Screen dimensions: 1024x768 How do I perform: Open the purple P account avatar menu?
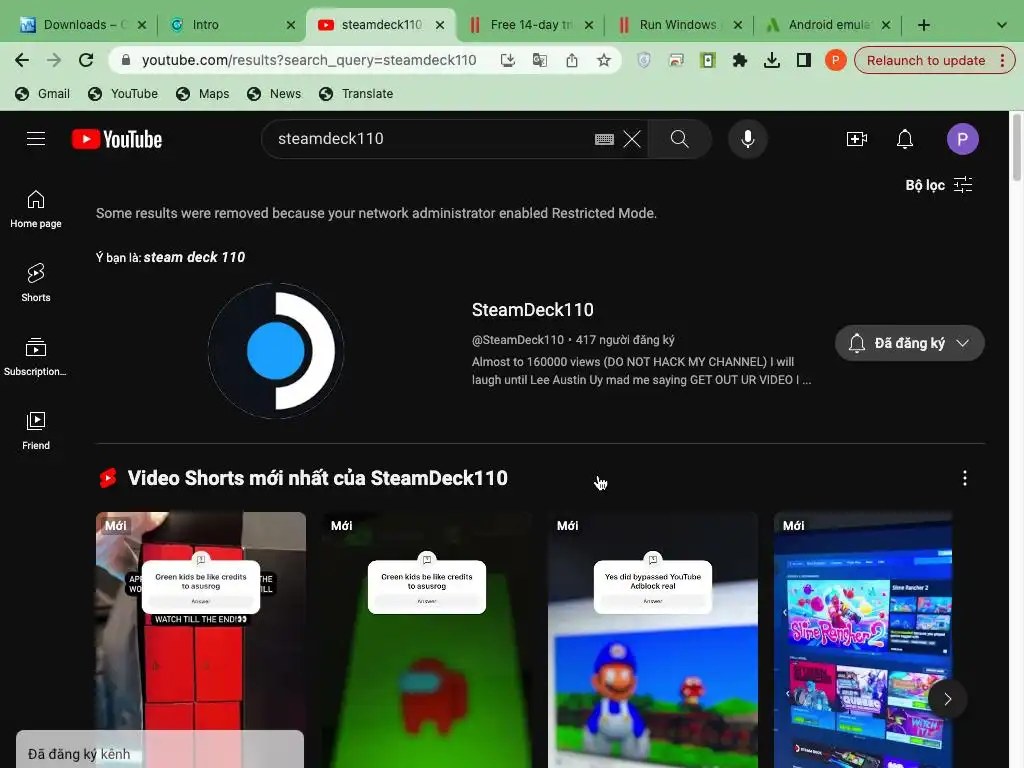pyautogui.click(x=963, y=139)
